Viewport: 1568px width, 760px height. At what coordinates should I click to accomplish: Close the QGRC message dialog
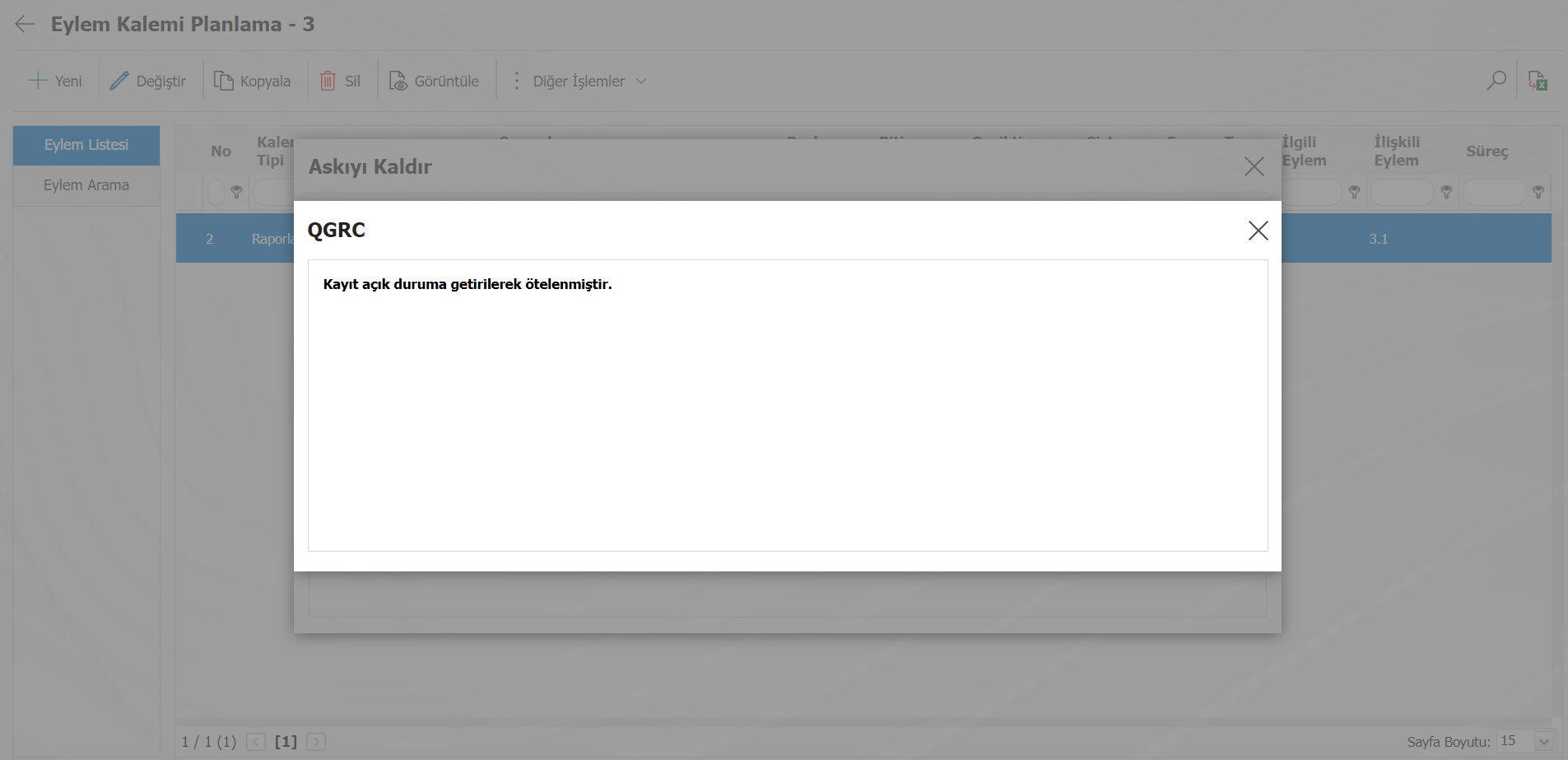click(x=1258, y=231)
